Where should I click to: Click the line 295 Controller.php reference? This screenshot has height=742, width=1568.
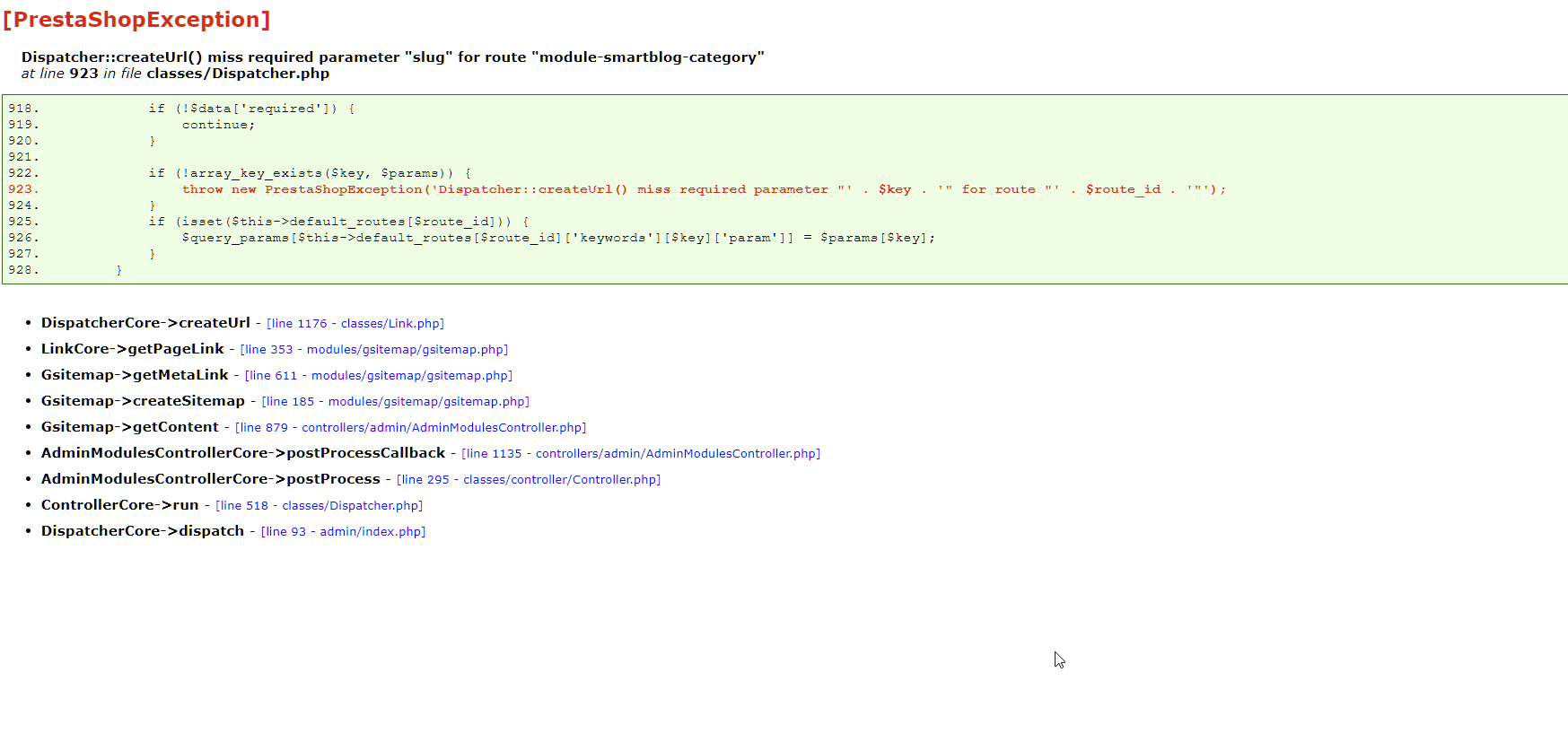click(x=529, y=480)
